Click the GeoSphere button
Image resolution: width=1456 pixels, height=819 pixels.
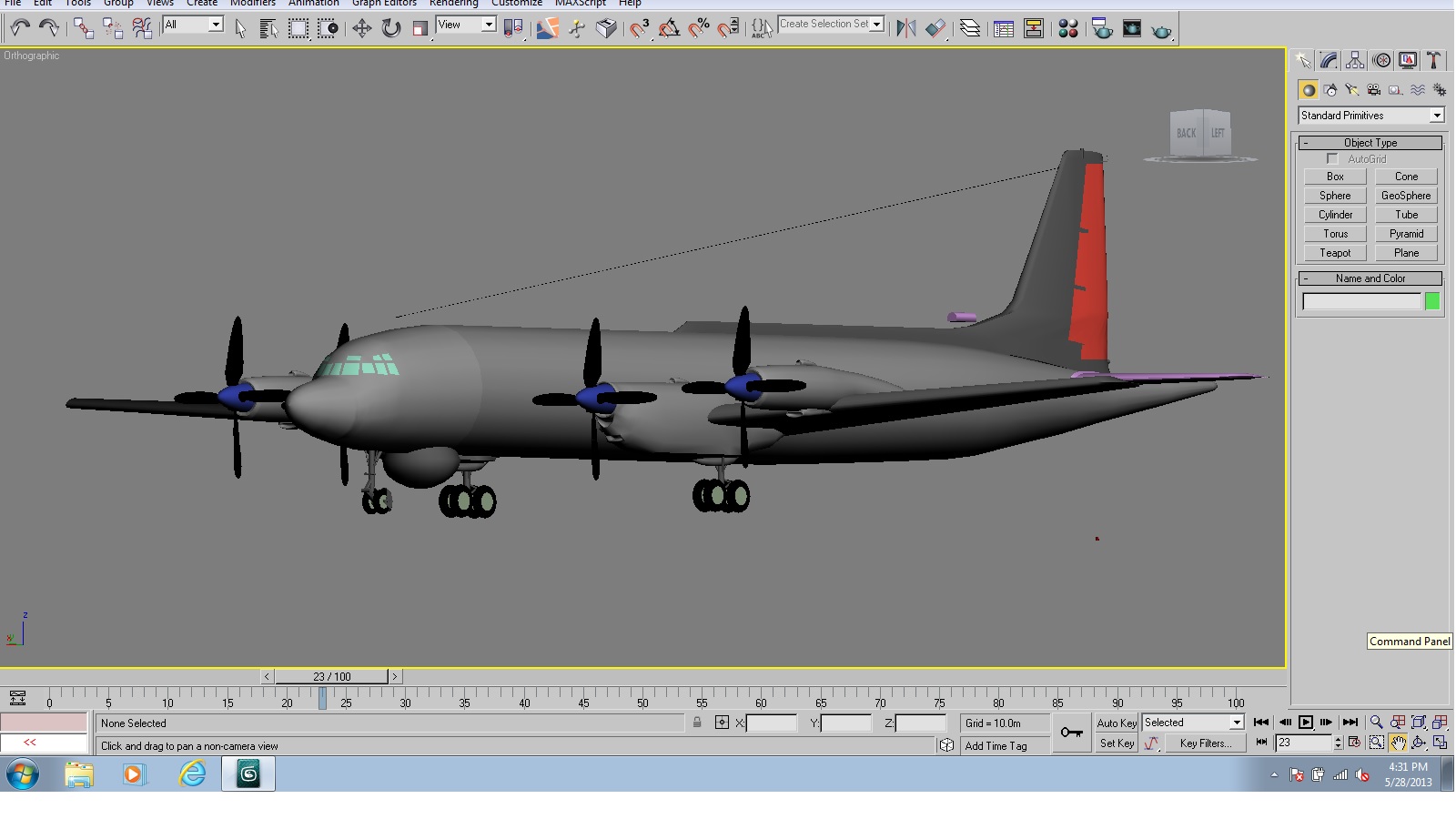pos(1406,196)
